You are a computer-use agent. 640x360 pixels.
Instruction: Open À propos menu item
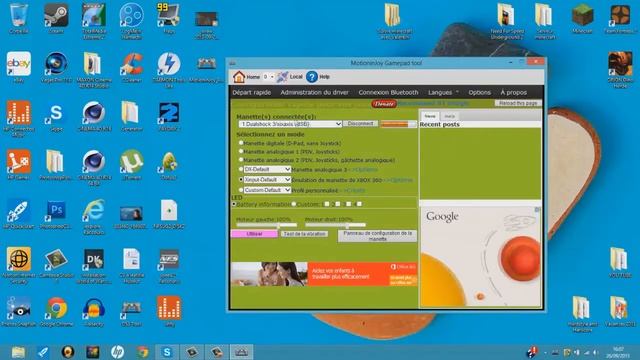pyautogui.click(x=513, y=93)
